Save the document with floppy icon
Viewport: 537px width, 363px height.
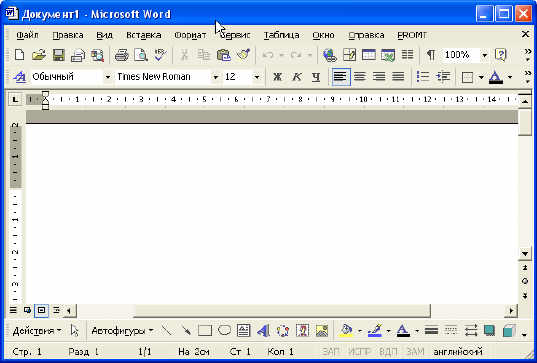click(59, 55)
